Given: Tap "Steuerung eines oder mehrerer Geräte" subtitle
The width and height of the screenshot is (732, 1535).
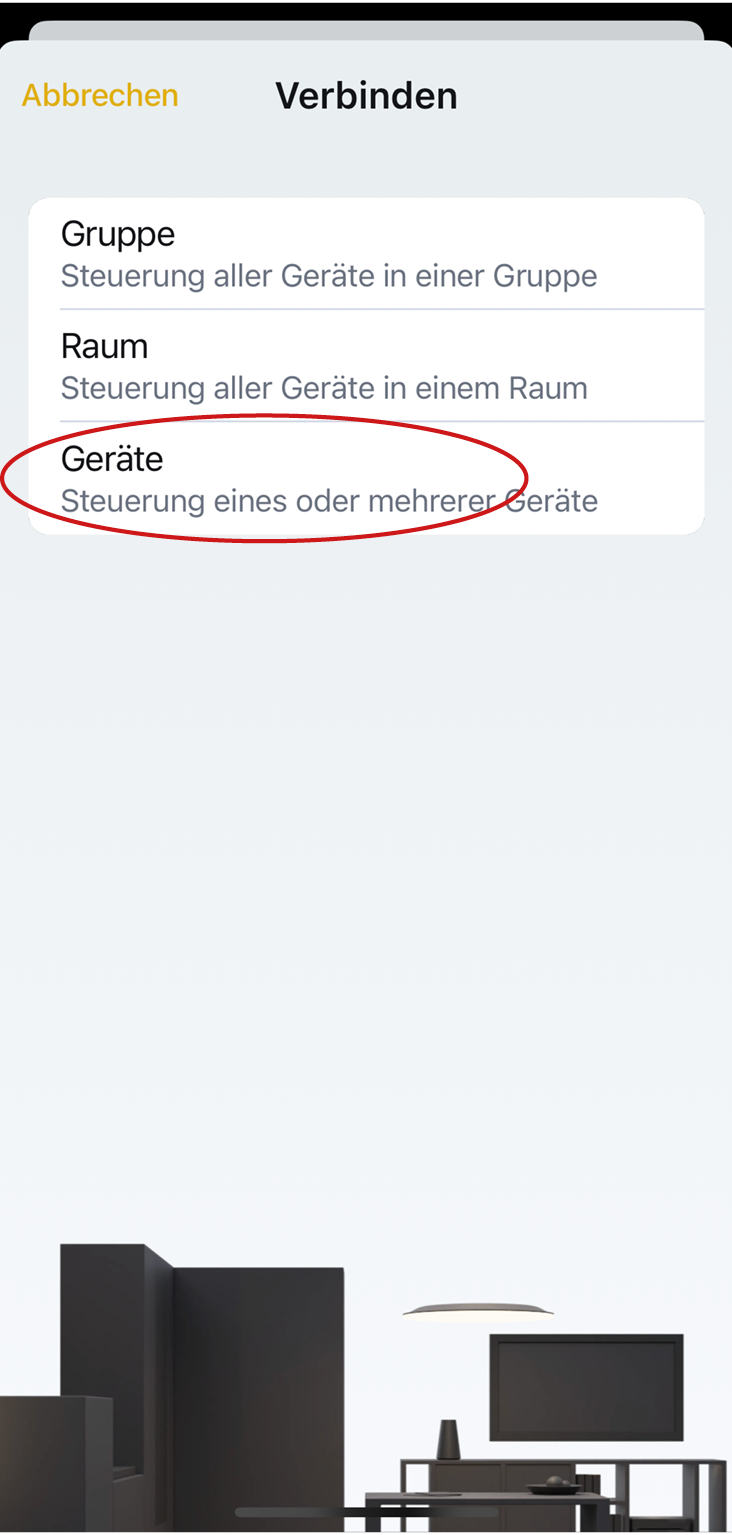Looking at the screenshot, I should point(329,500).
